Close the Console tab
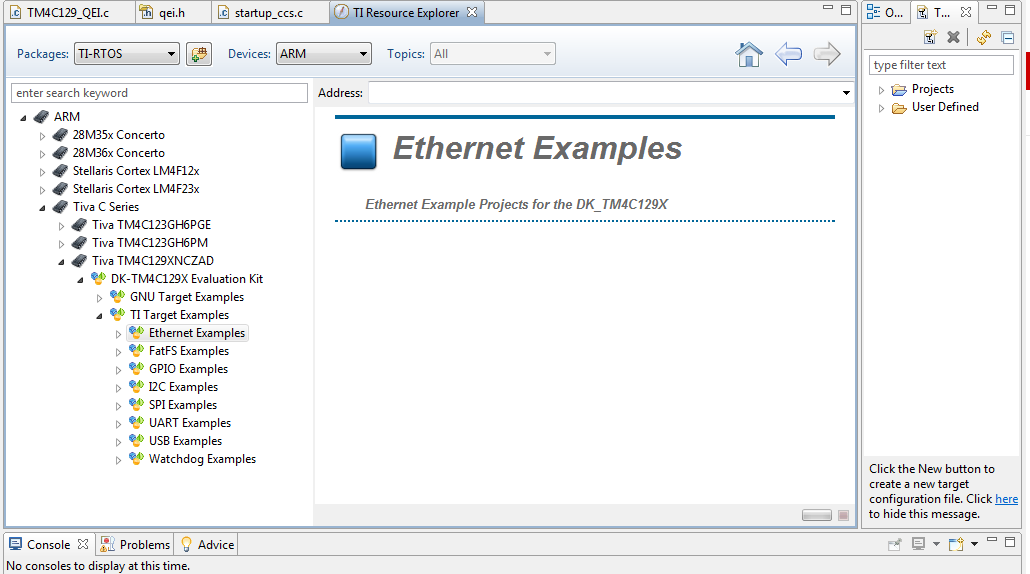This screenshot has width=1030, height=574. 82,544
